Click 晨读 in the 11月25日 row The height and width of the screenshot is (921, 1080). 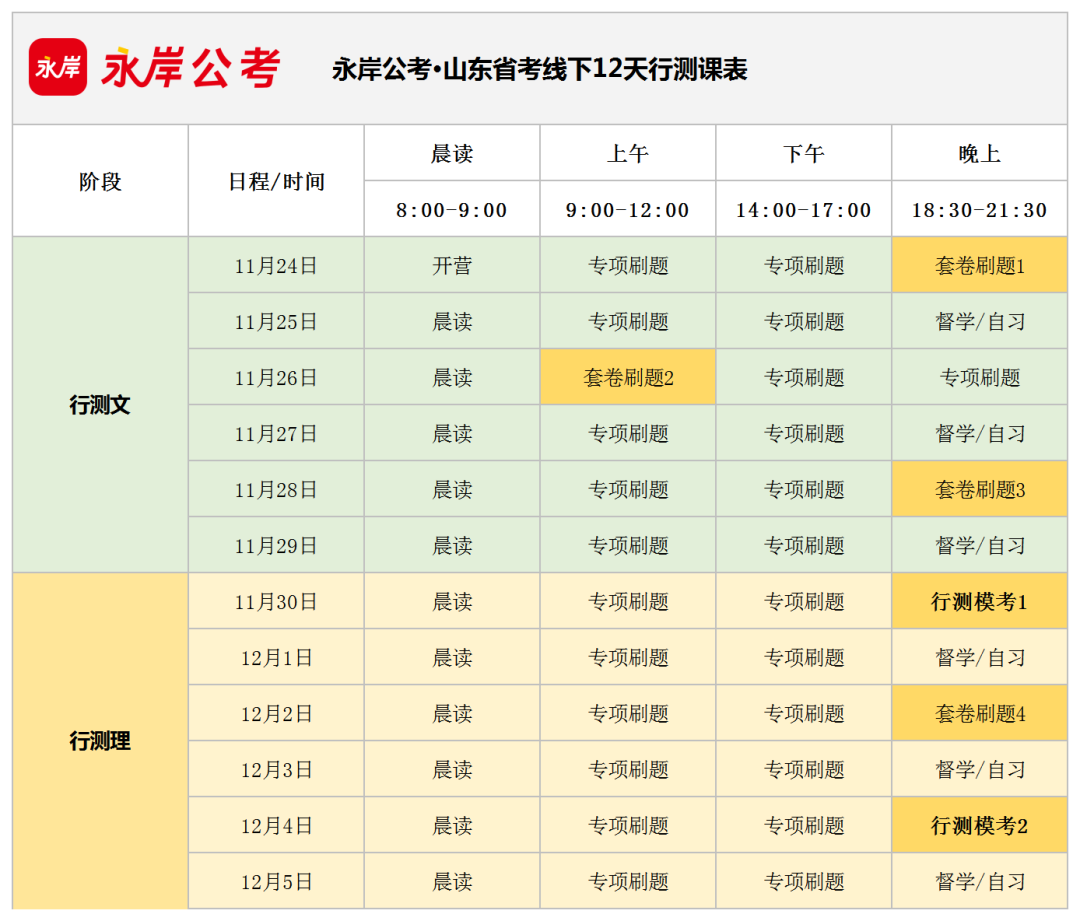click(x=452, y=321)
